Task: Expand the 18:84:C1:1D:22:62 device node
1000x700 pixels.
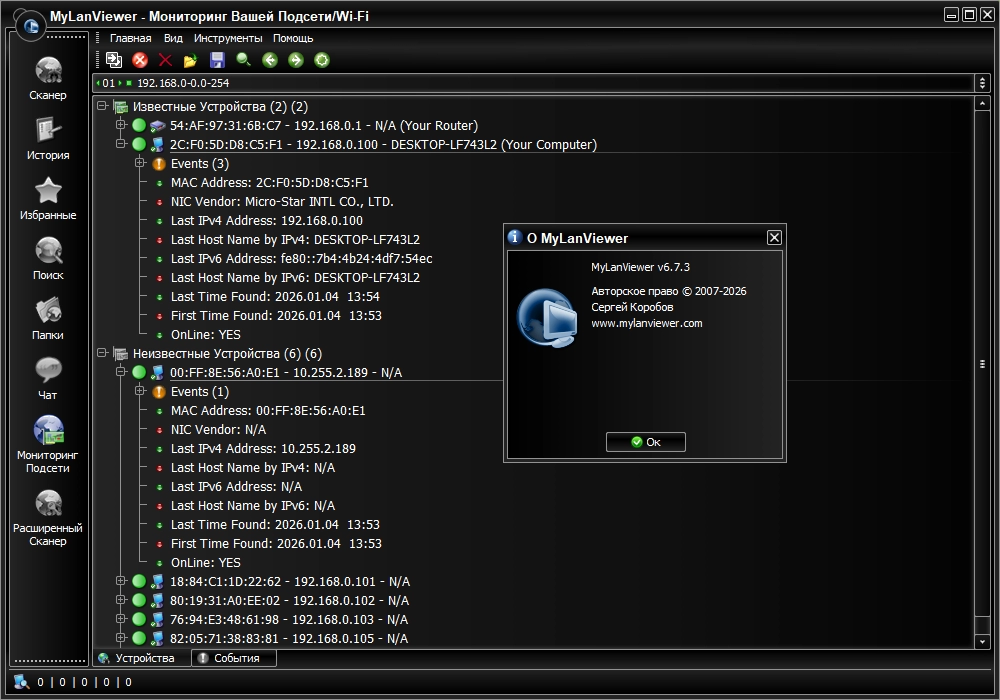Action: (x=121, y=581)
